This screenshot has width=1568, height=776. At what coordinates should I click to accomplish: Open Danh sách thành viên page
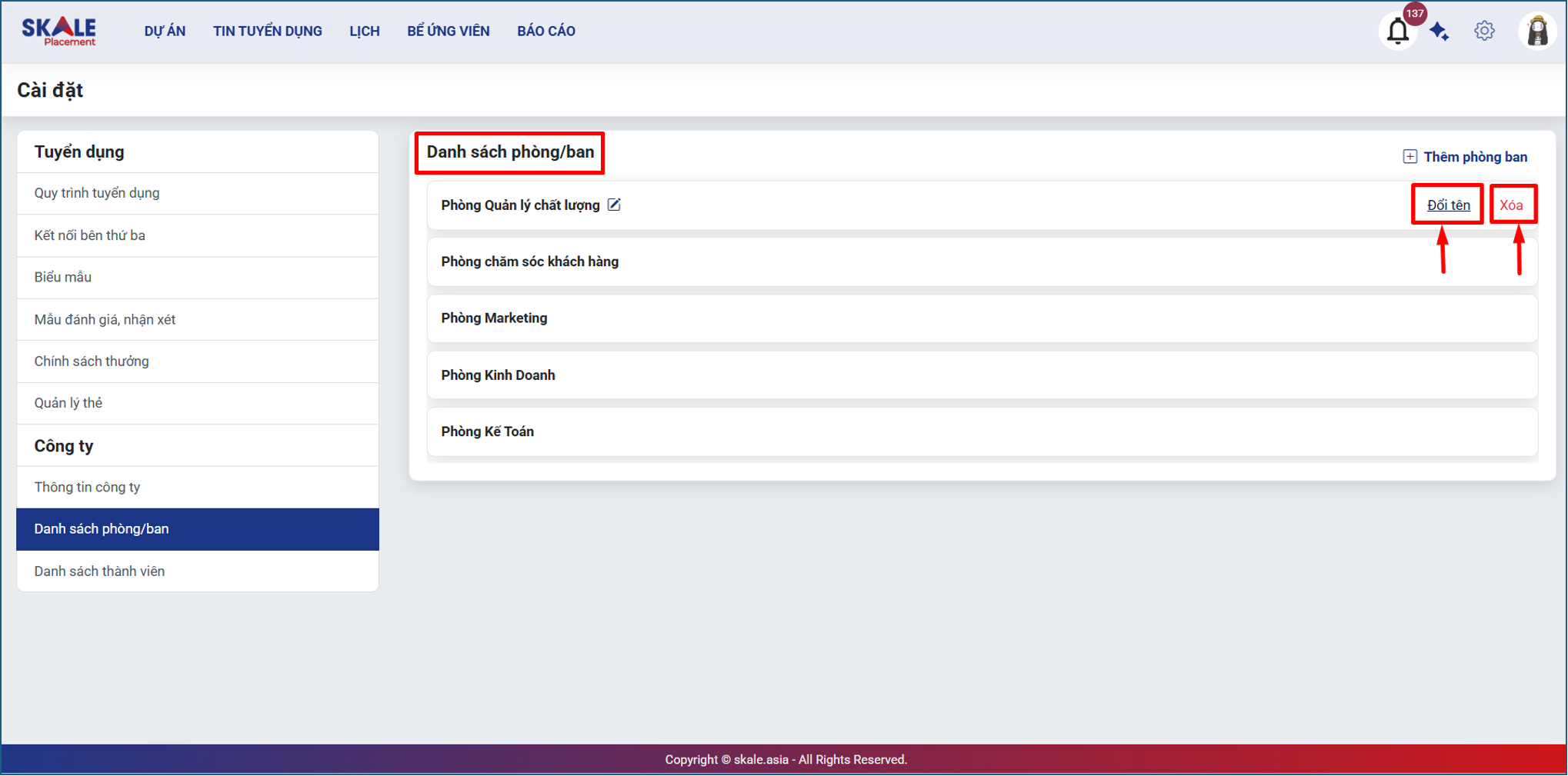click(x=99, y=571)
